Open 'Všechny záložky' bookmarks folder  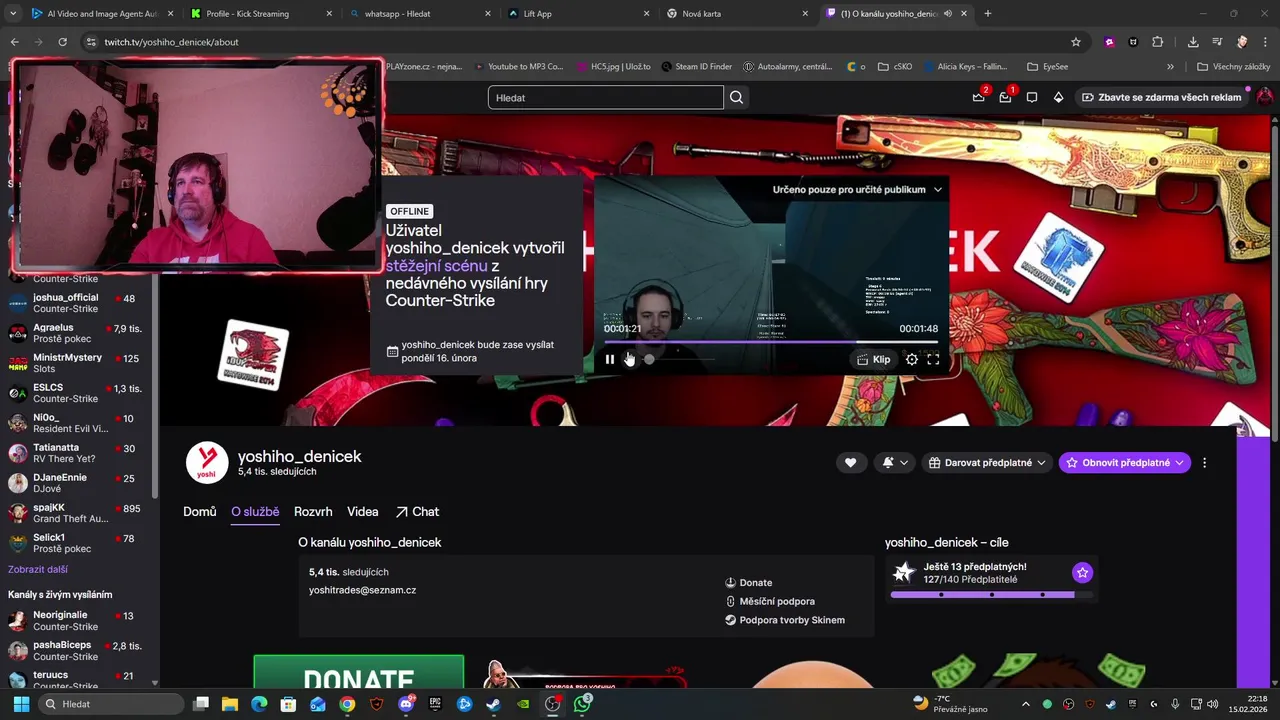coord(1233,67)
